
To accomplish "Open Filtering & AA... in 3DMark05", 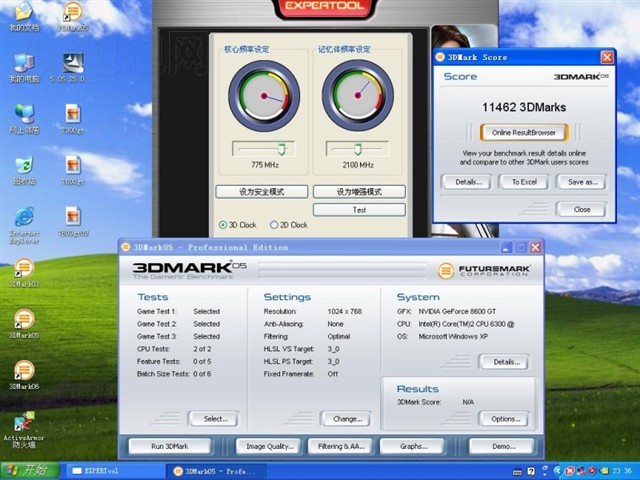I will click(x=341, y=446).
